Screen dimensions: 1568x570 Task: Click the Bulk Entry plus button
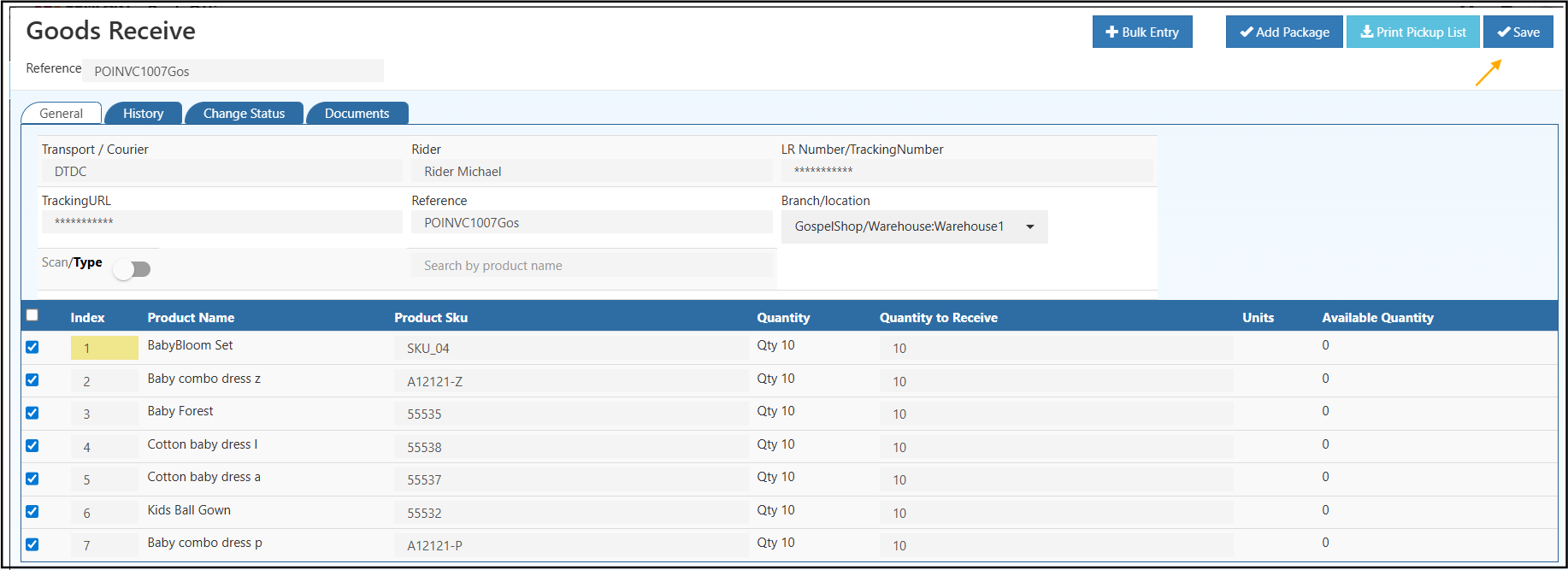pyautogui.click(x=1141, y=32)
